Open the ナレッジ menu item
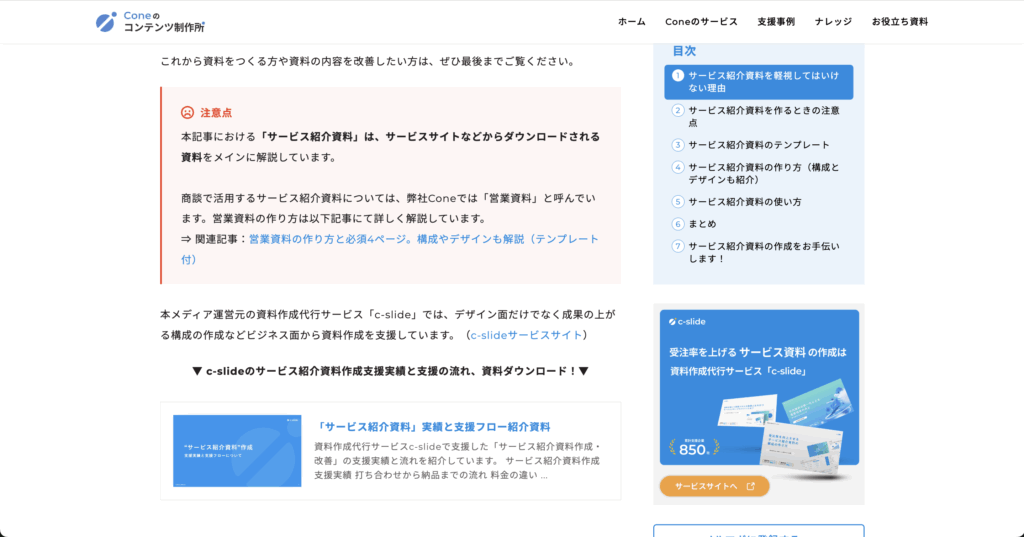The height and width of the screenshot is (537, 1024). [x=833, y=22]
